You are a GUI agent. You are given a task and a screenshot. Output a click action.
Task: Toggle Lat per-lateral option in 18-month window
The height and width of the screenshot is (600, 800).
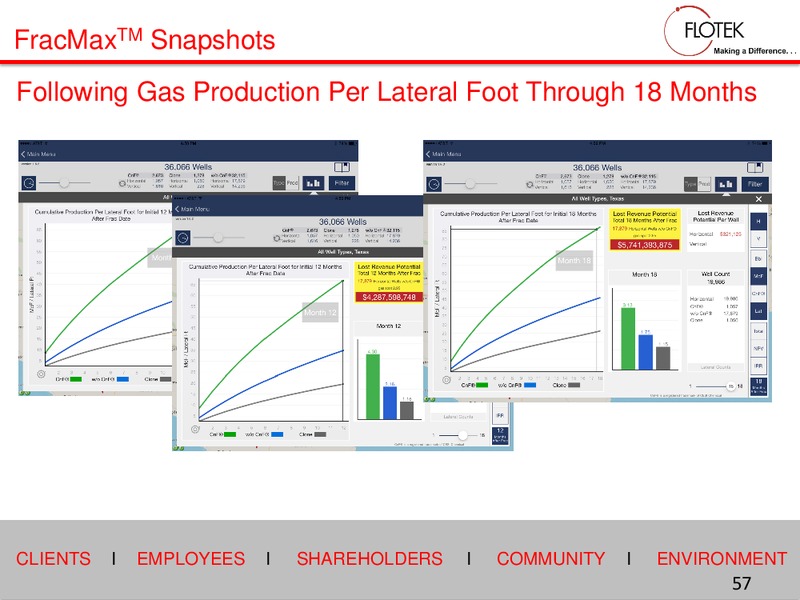pos(758,311)
